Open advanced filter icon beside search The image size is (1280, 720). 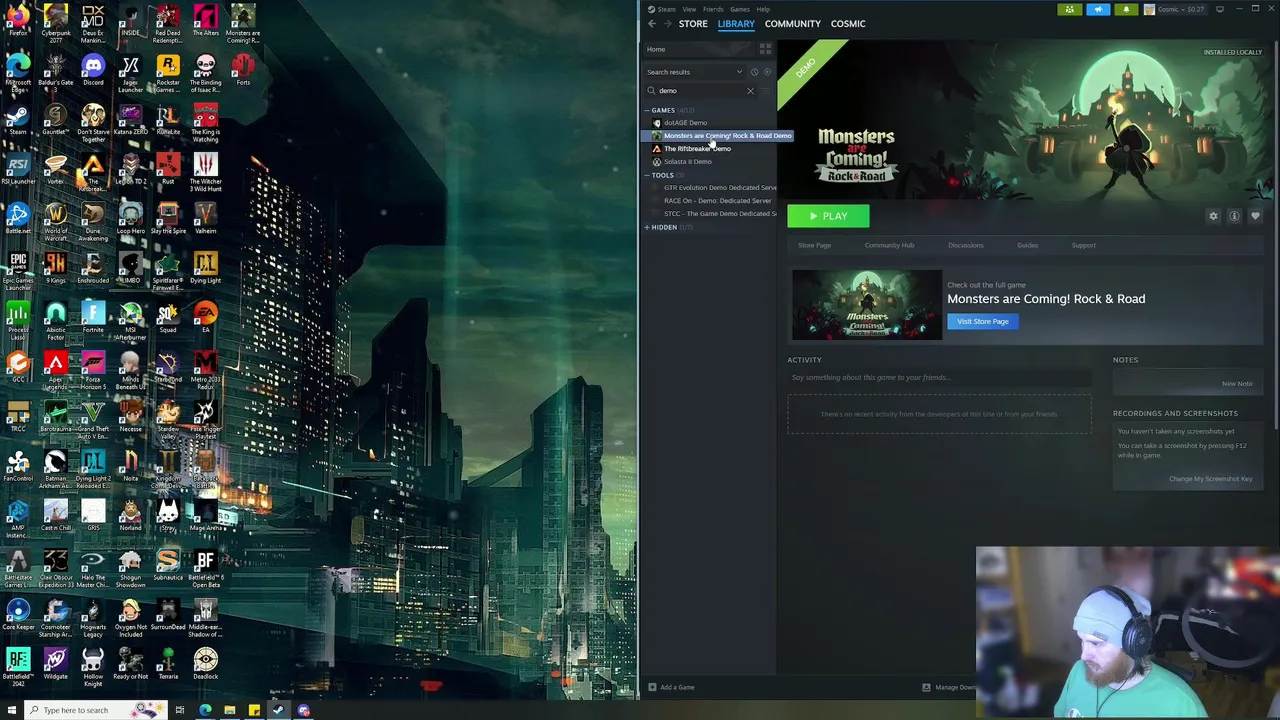point(767,91)
